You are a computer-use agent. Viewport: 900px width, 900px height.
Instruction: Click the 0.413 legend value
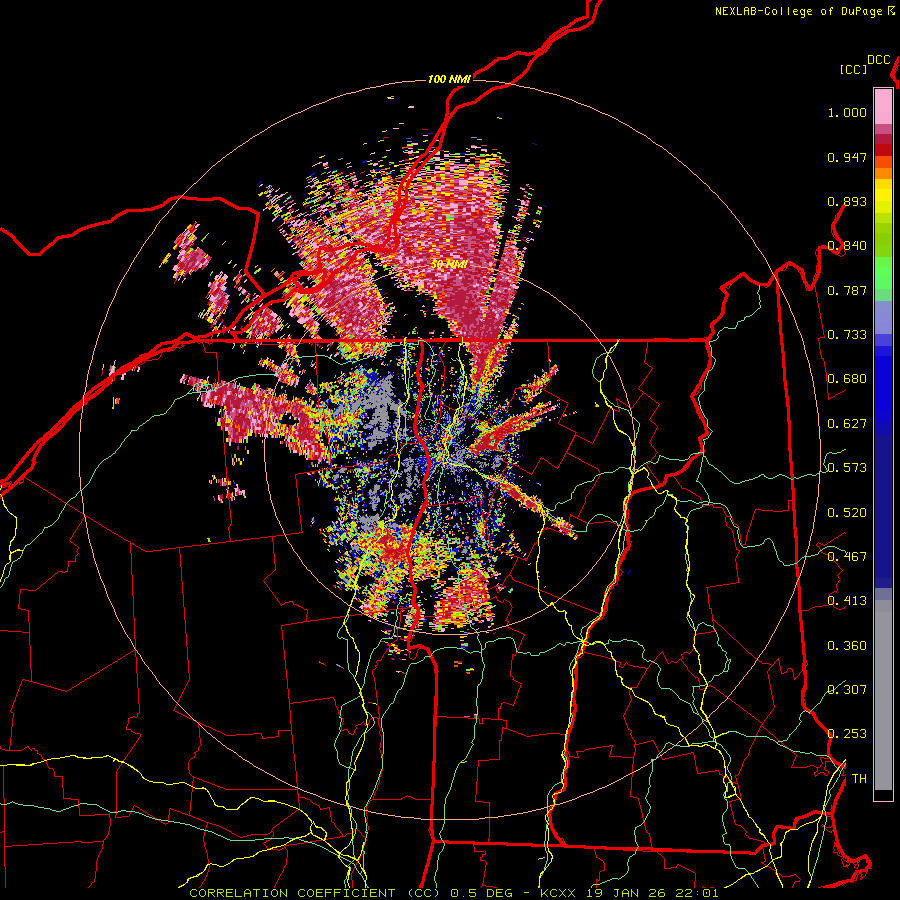pos(847,601)
